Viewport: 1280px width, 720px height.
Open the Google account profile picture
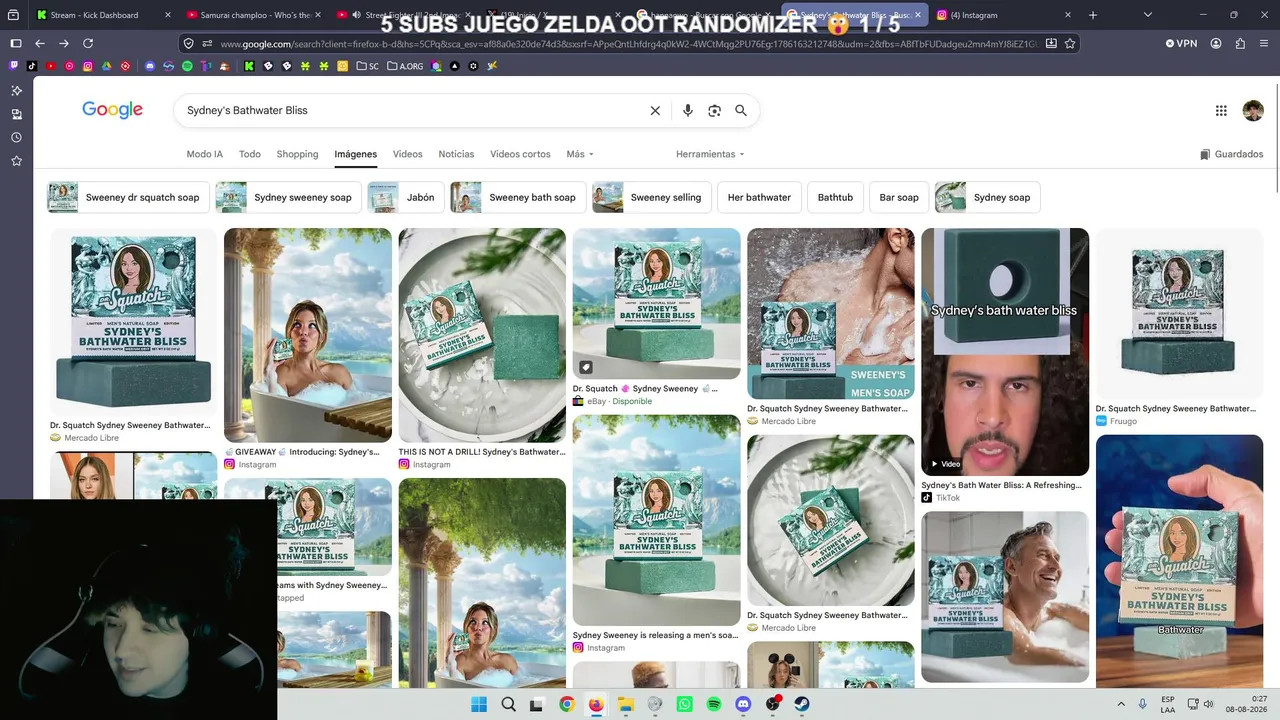coord(1253,111)
